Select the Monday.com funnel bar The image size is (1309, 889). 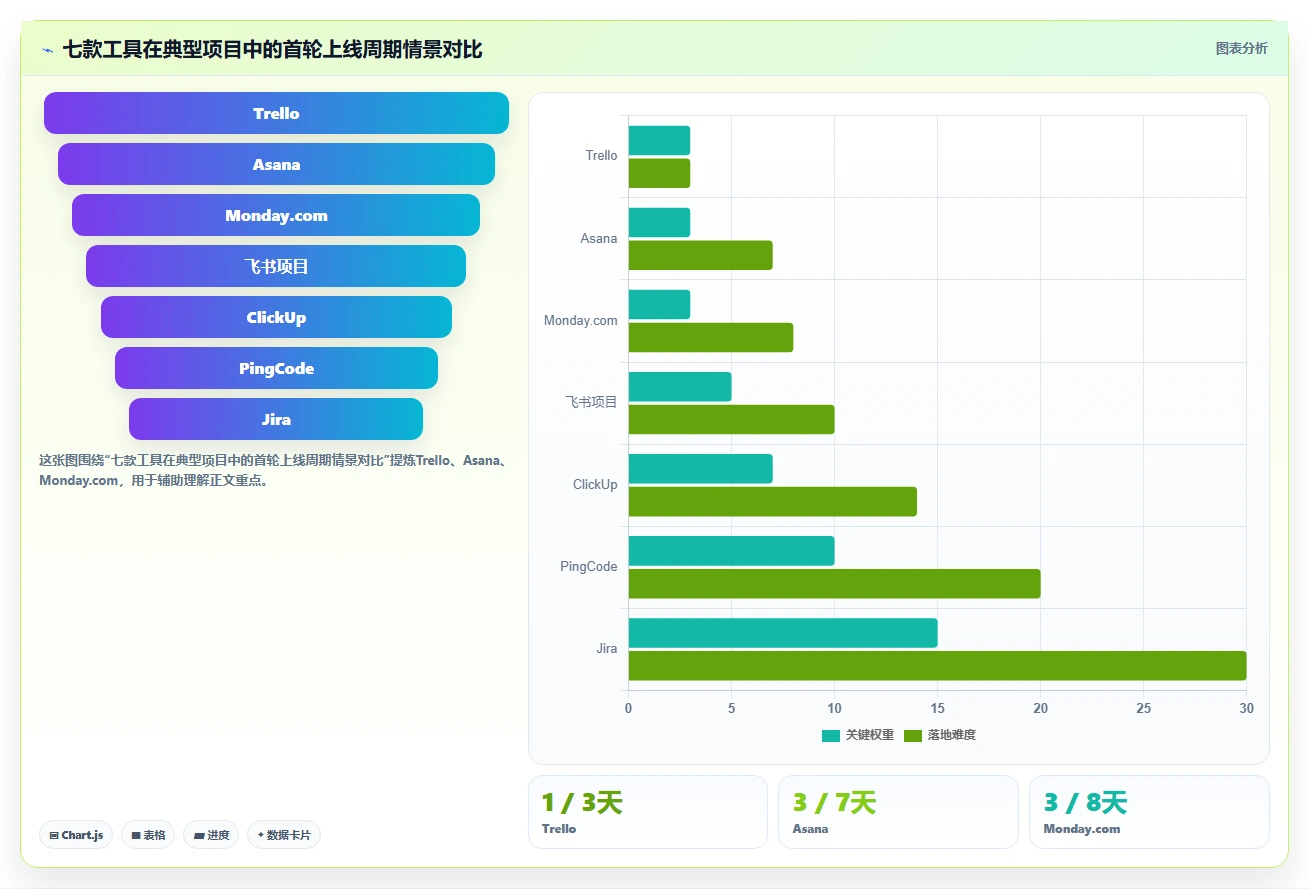coord(276,215)
